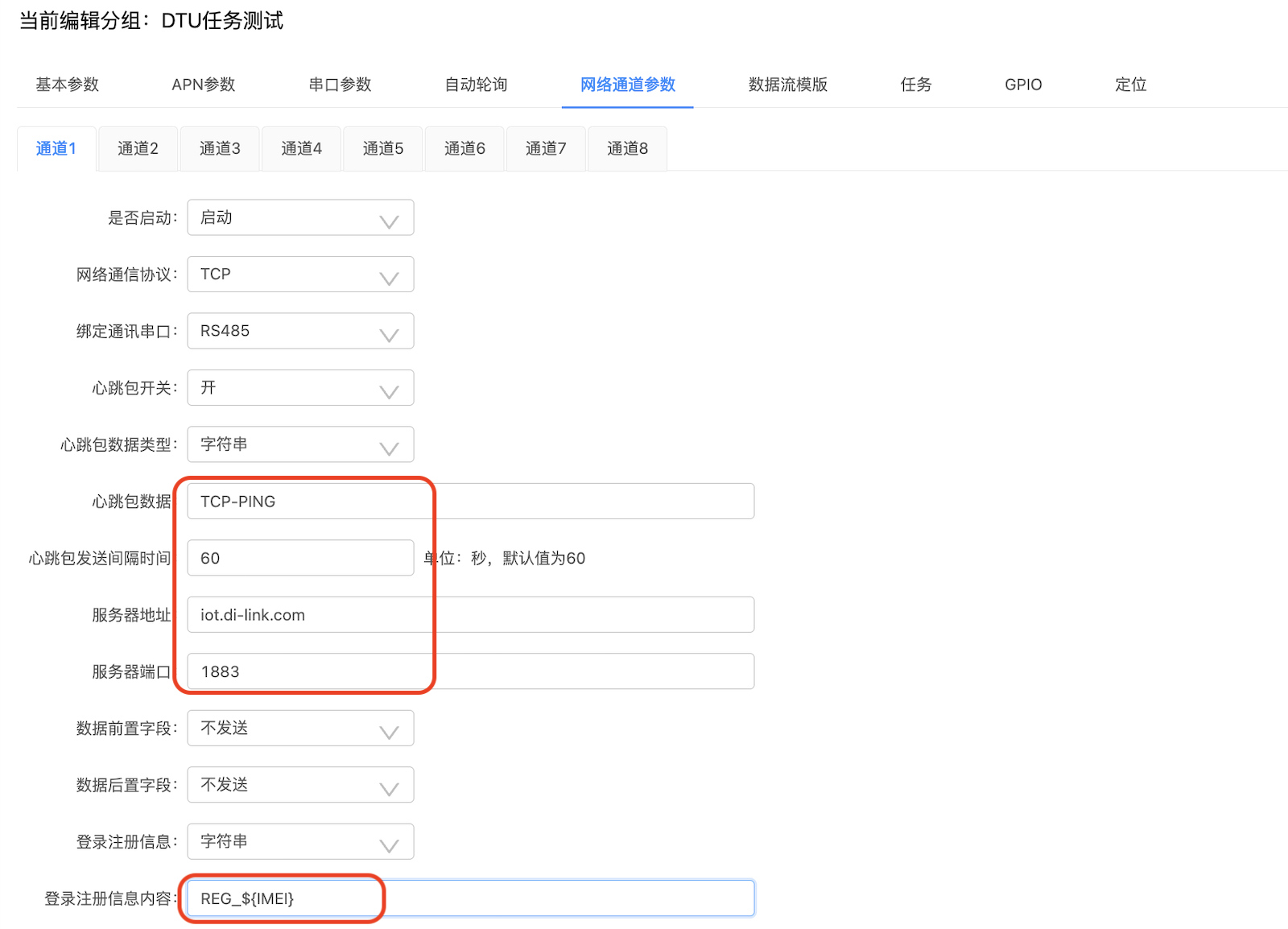This screenshot has width=1288, height=929.
Task: Click the 绑定通讯串口 label
Action: (126, 331)
